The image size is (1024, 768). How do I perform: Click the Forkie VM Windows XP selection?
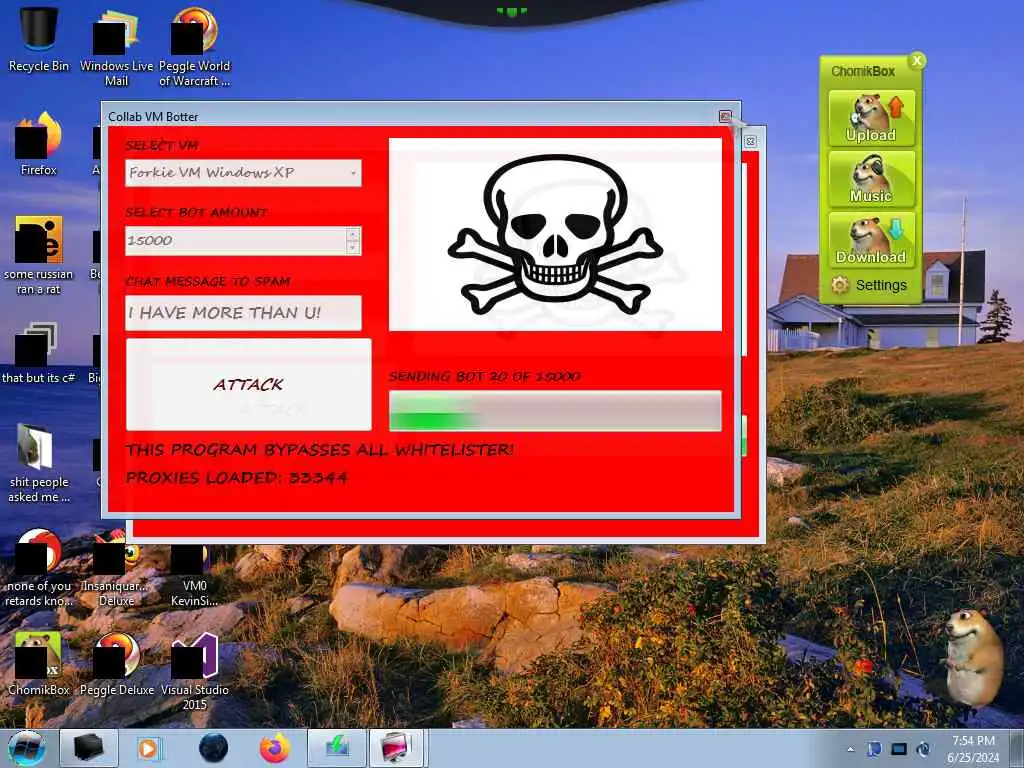coord(243,173)
